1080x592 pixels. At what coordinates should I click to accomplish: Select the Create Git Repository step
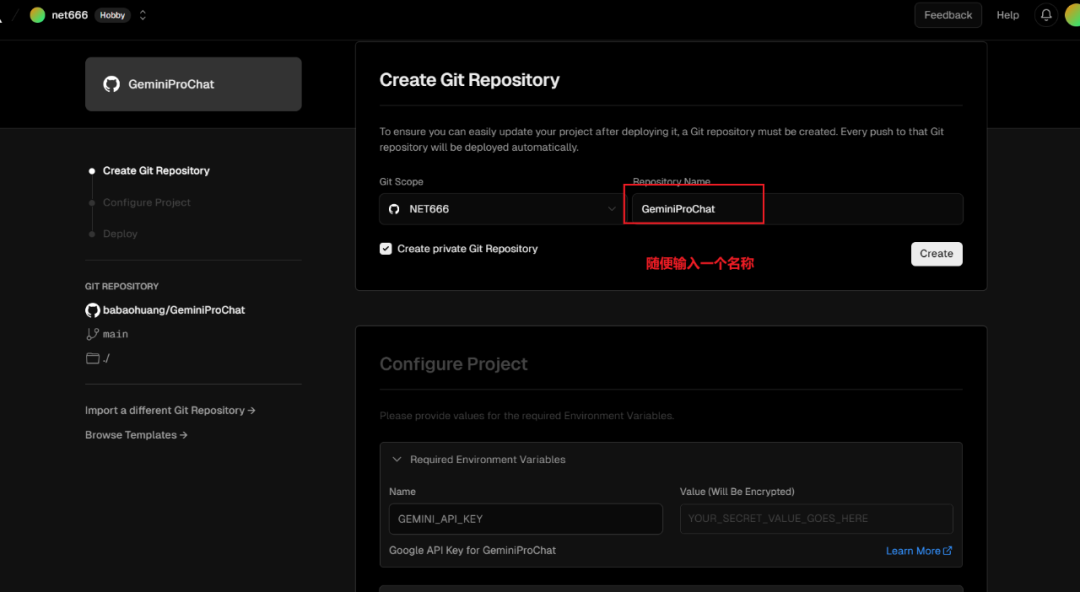pos(156,171)
